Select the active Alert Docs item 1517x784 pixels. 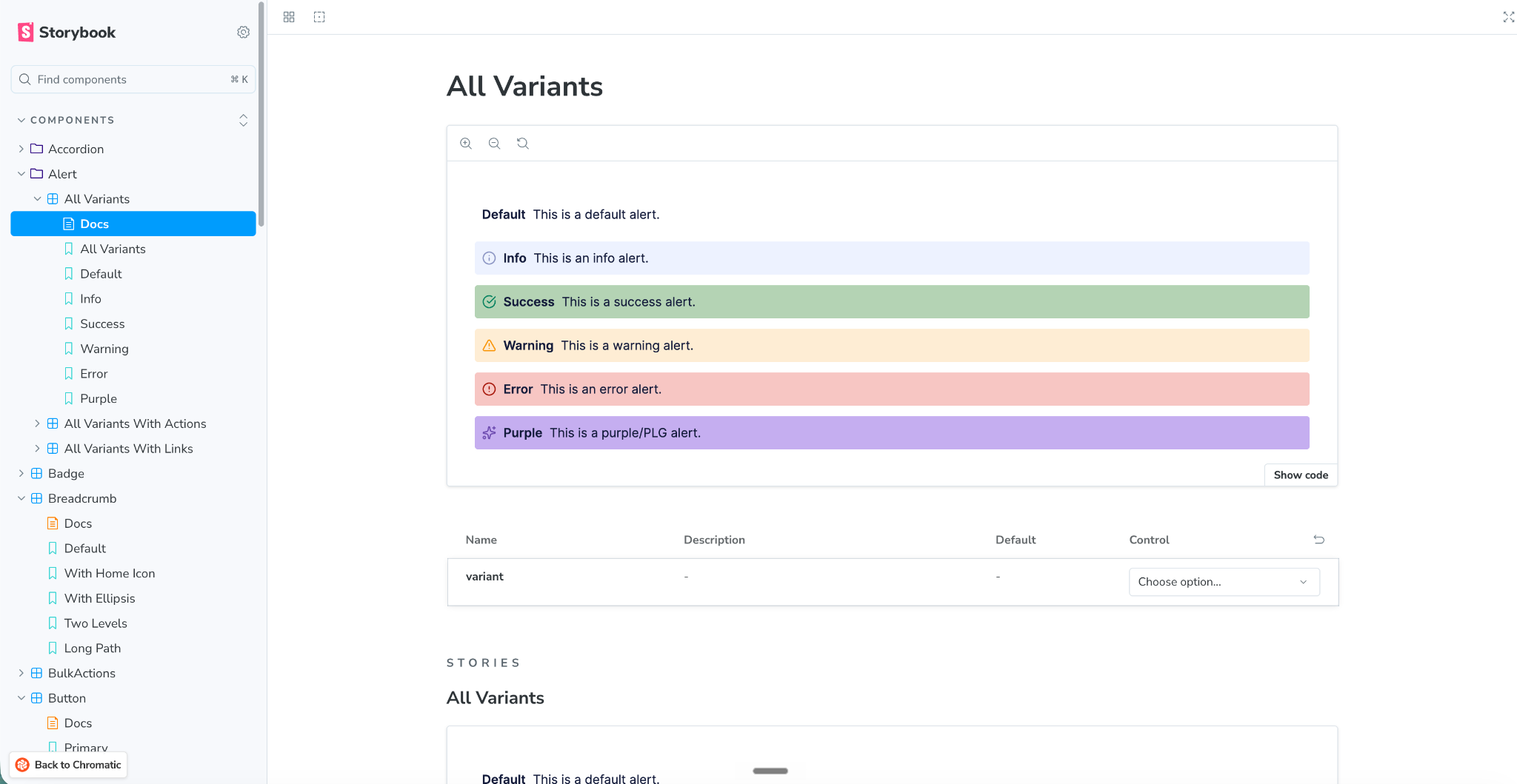click(133, 224)
